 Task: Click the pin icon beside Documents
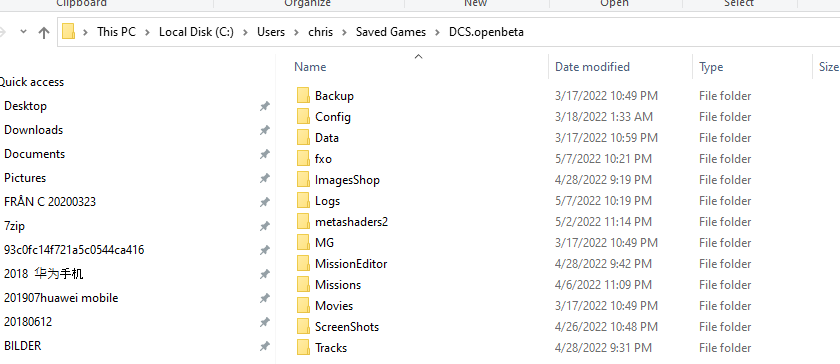[x=265, y=154]
